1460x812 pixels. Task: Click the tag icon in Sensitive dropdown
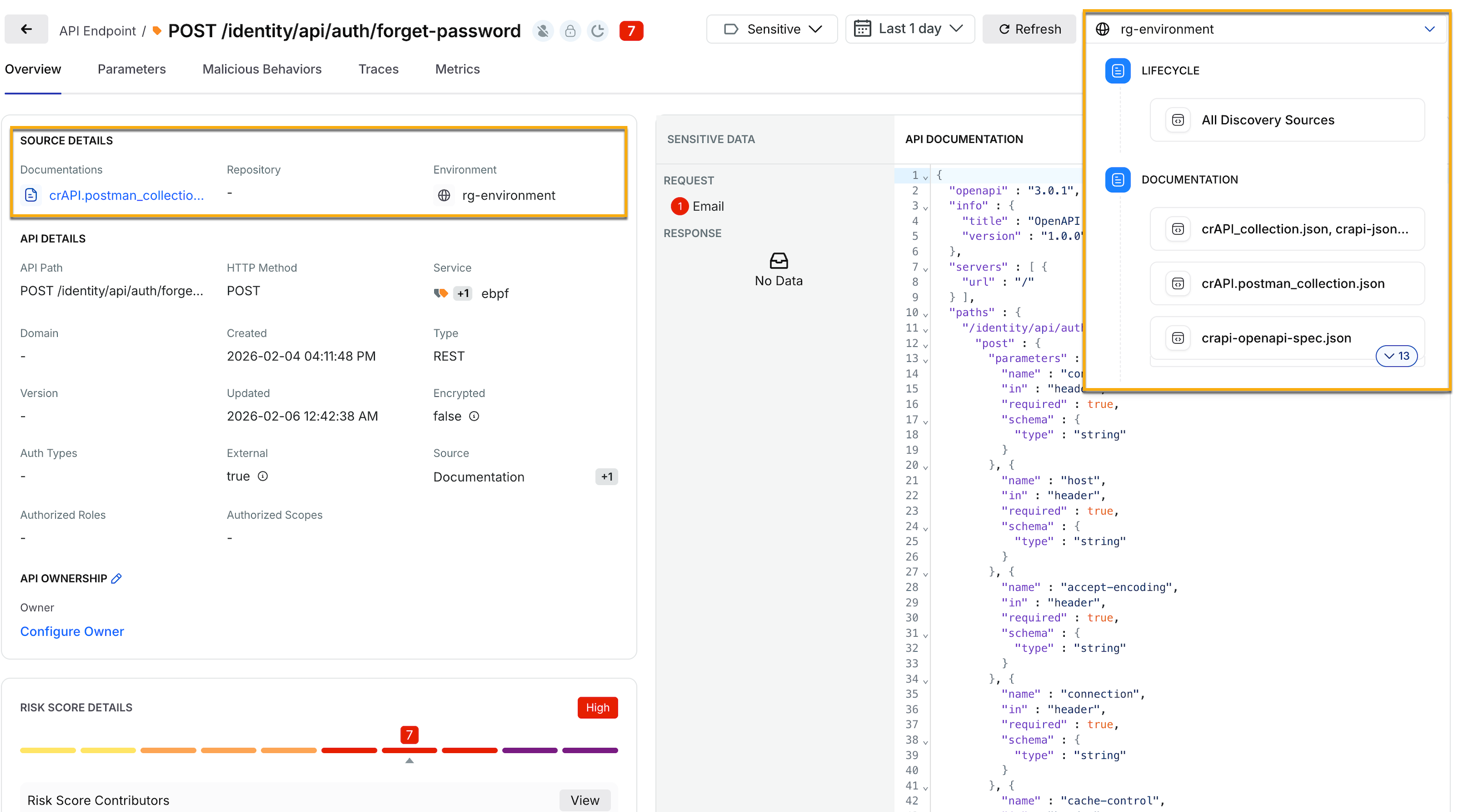[731, 29]
